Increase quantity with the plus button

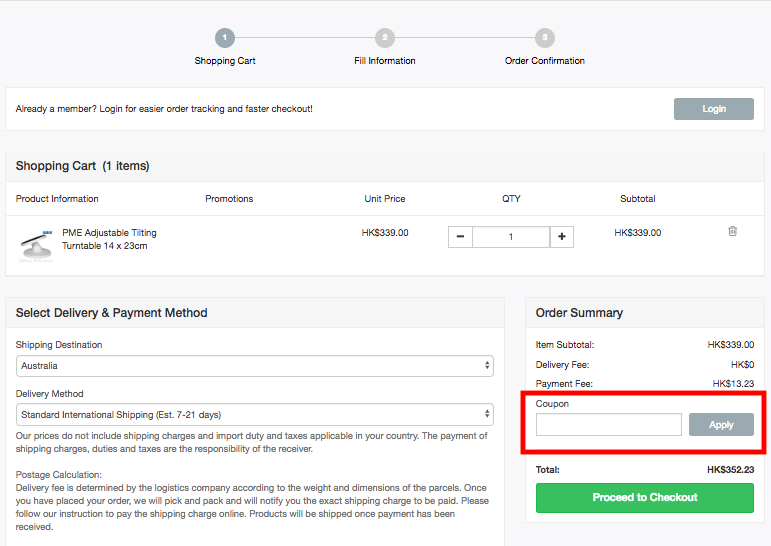(562, 237)
